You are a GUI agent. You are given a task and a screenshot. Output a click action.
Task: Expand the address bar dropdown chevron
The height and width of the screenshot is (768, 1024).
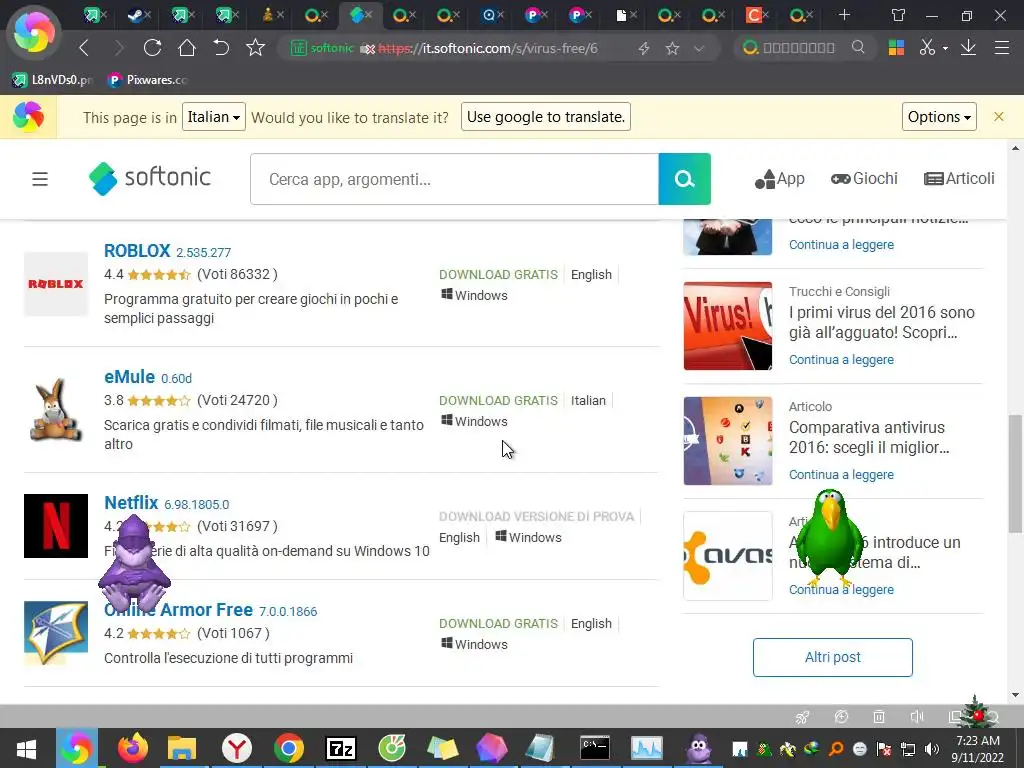tap(699, 48)
